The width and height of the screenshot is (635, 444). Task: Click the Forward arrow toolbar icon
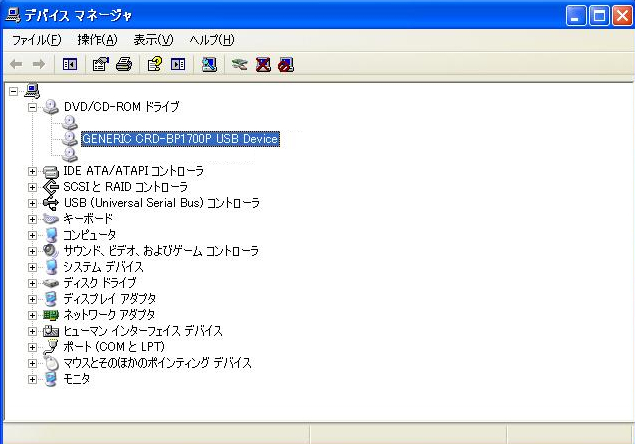tap(39, 64)
